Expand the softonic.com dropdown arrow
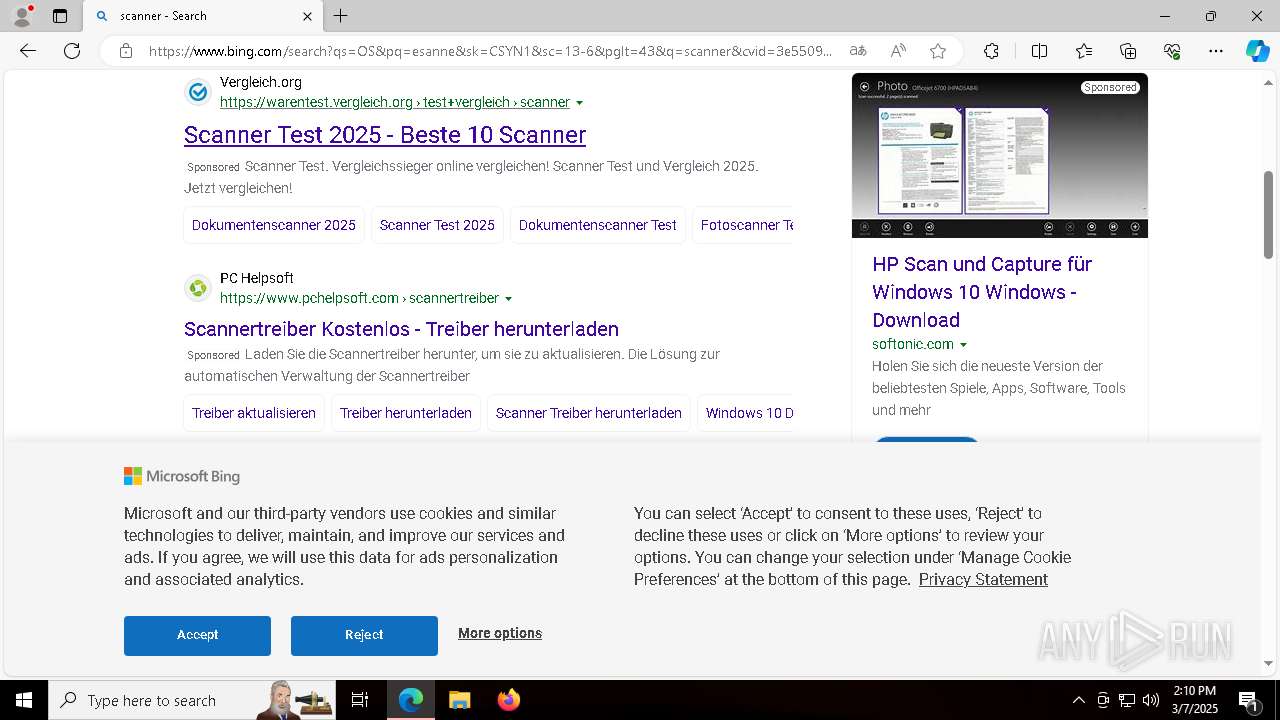The width and height of the screenshot is (1280, 720). pyautogui.click(x=963, y=345)
